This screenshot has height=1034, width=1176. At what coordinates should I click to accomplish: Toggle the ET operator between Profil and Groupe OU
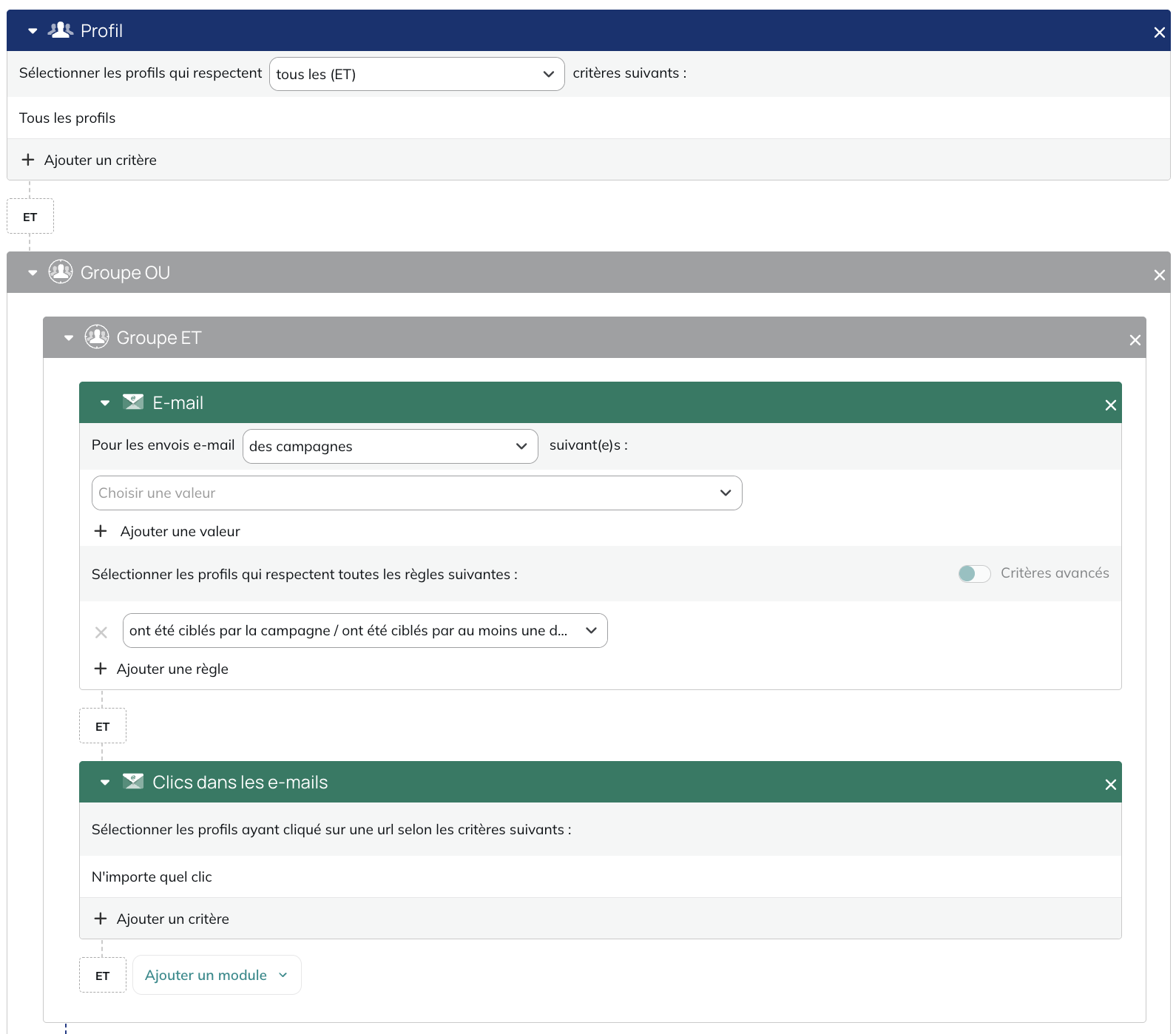pos(30,217)
